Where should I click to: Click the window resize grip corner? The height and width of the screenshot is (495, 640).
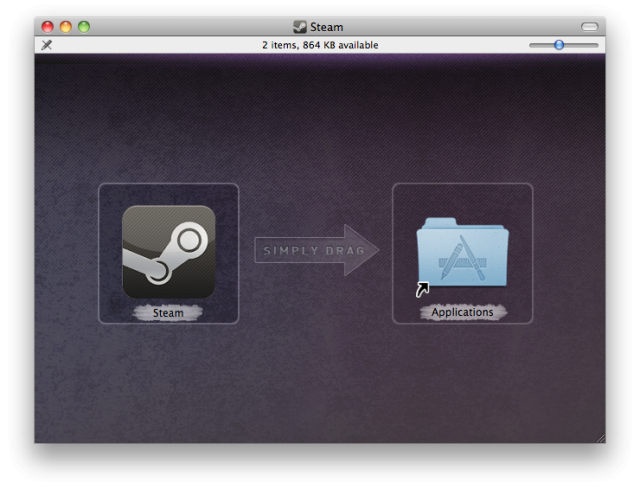[601, 439]
